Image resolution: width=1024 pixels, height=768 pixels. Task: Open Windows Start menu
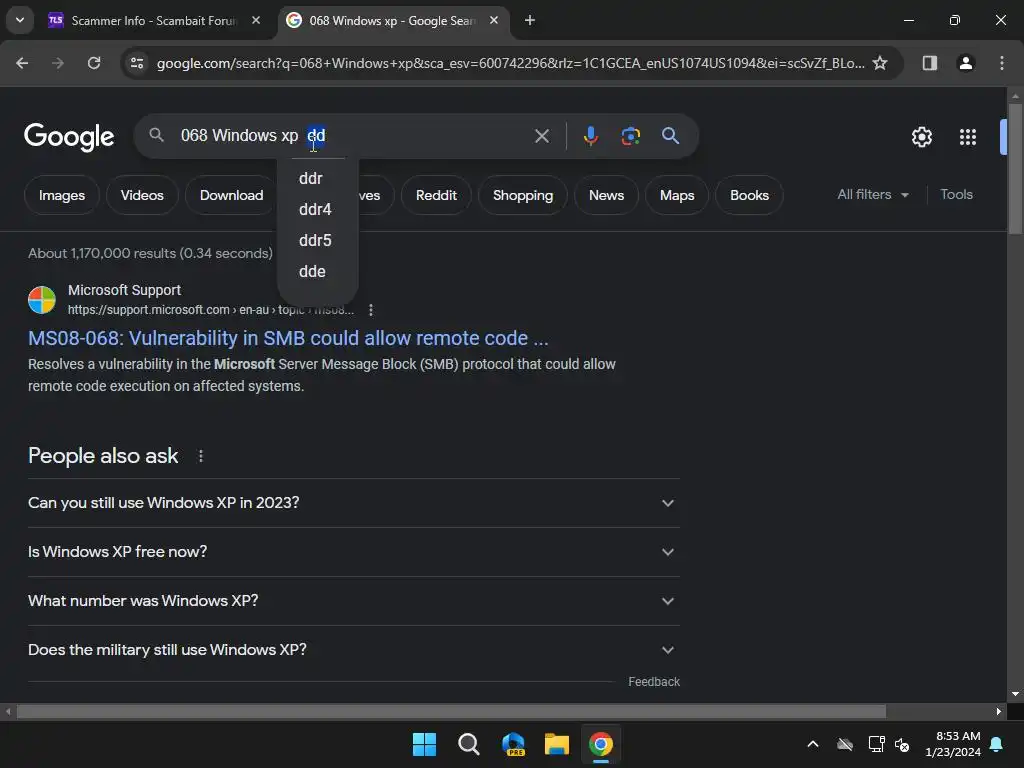coord(424,744)
